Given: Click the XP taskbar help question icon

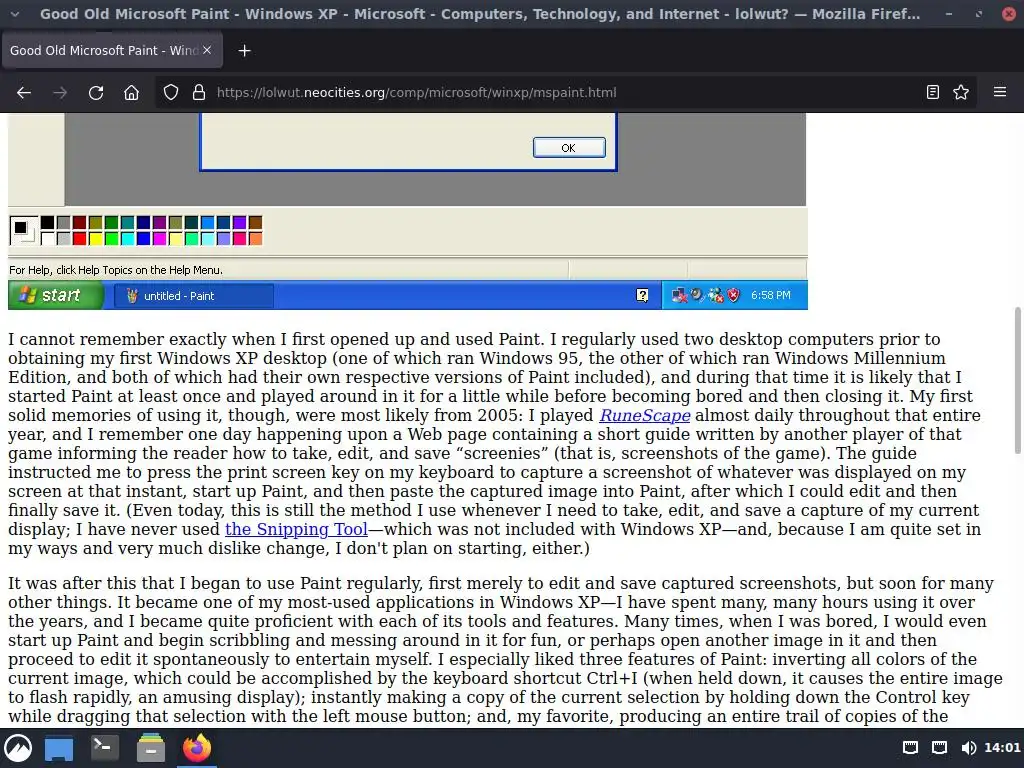Looking at the screenshot, I should point(642,296).
